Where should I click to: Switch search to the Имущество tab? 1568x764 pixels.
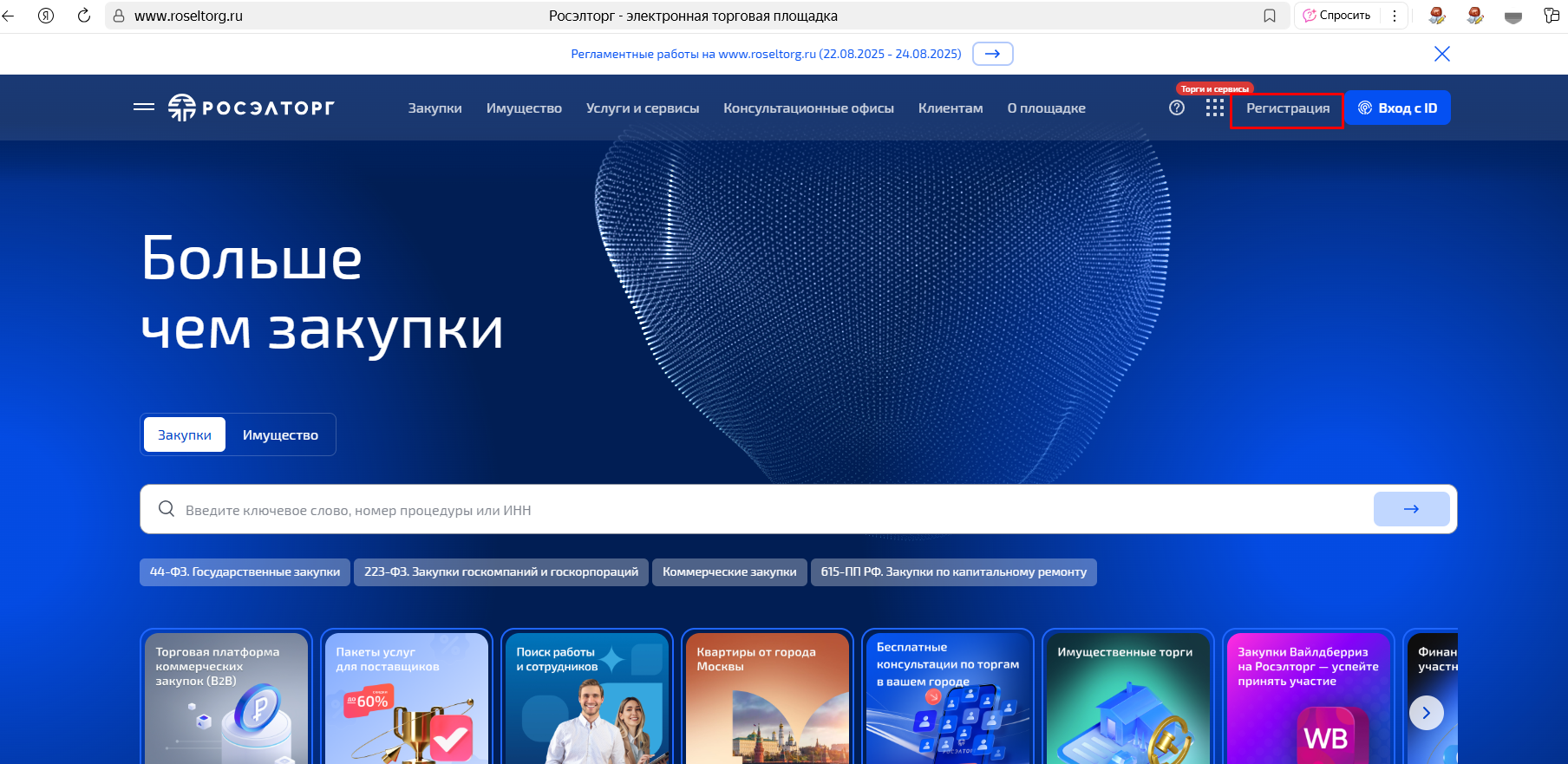pyautogui.click(x=280, y=434)
